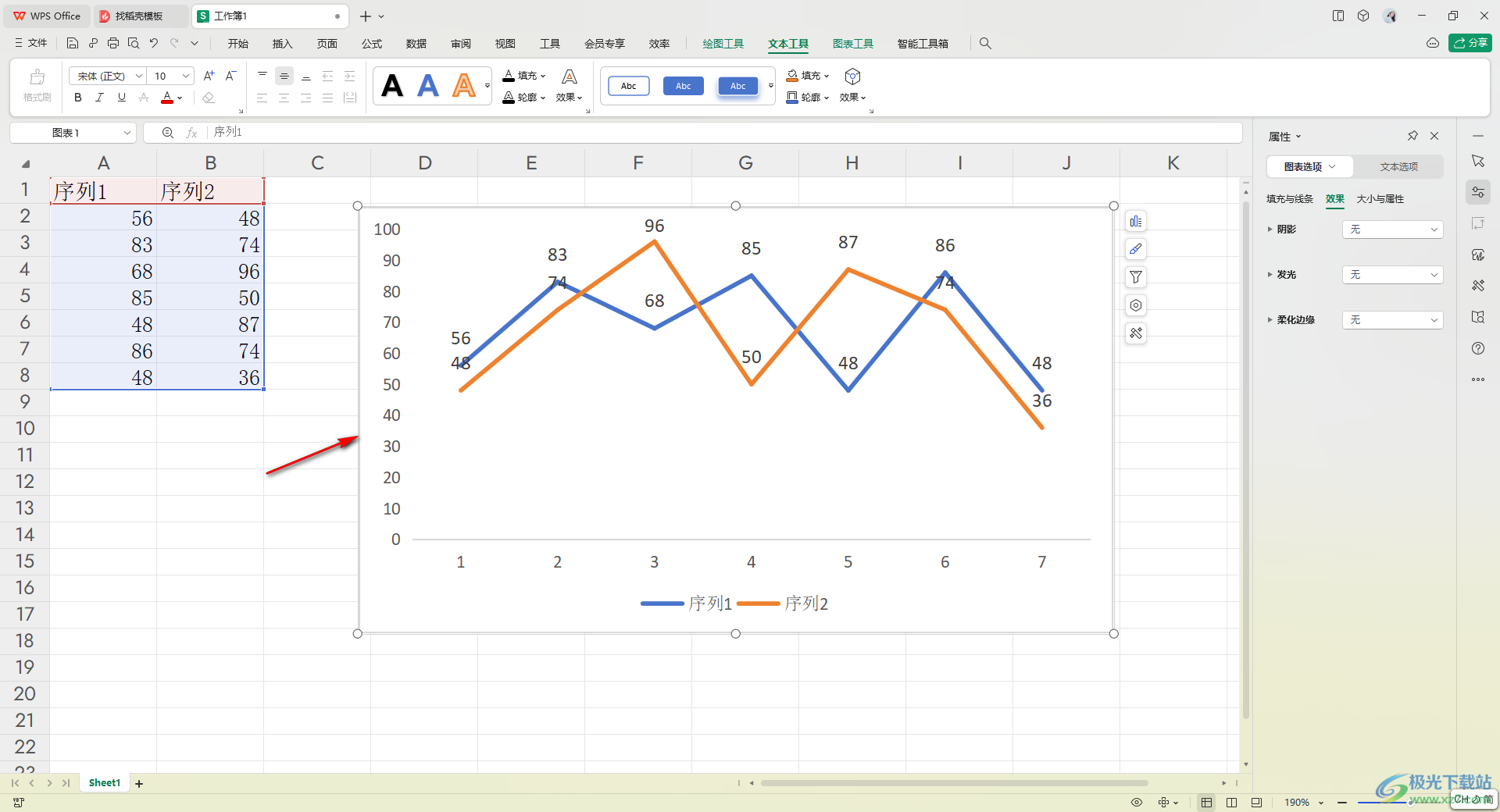The width and height of the screenshot is (1500, 812).
Task: Click the green 分享 (Share) button
Action: coord(1470,43)
